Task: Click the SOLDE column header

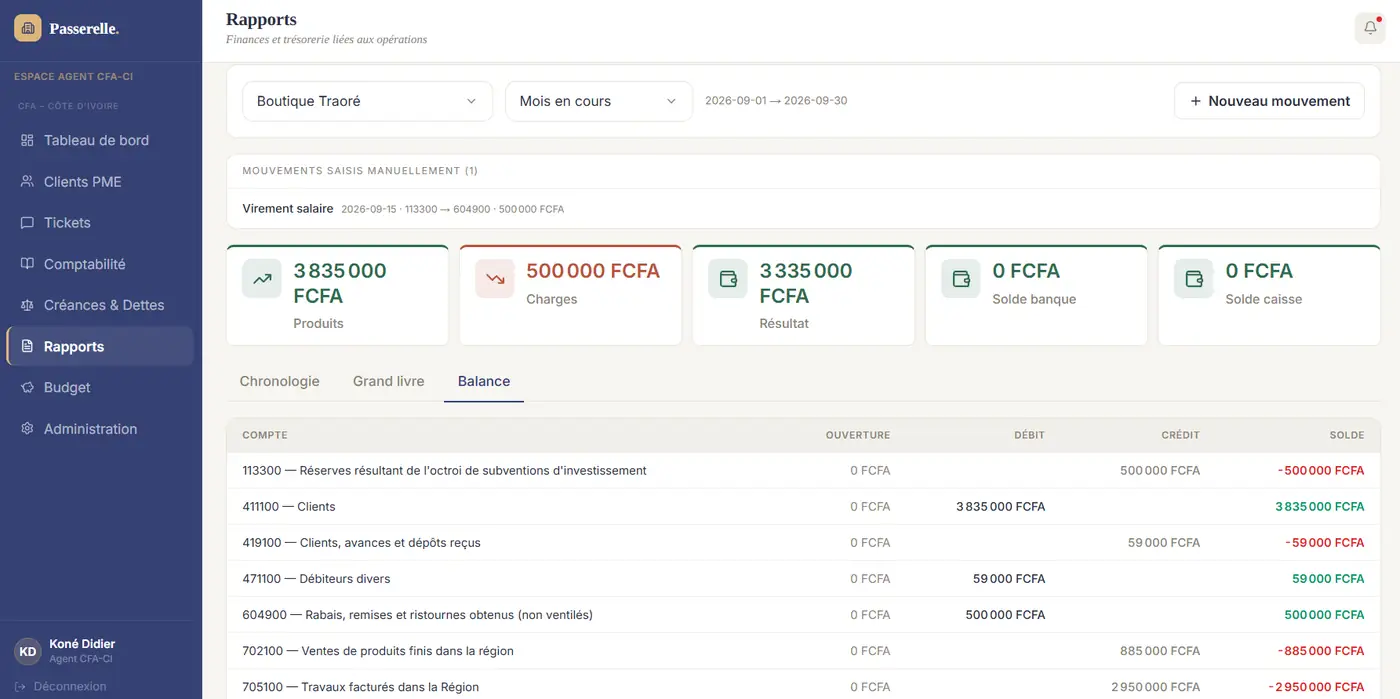Action: click(1347, 435)
